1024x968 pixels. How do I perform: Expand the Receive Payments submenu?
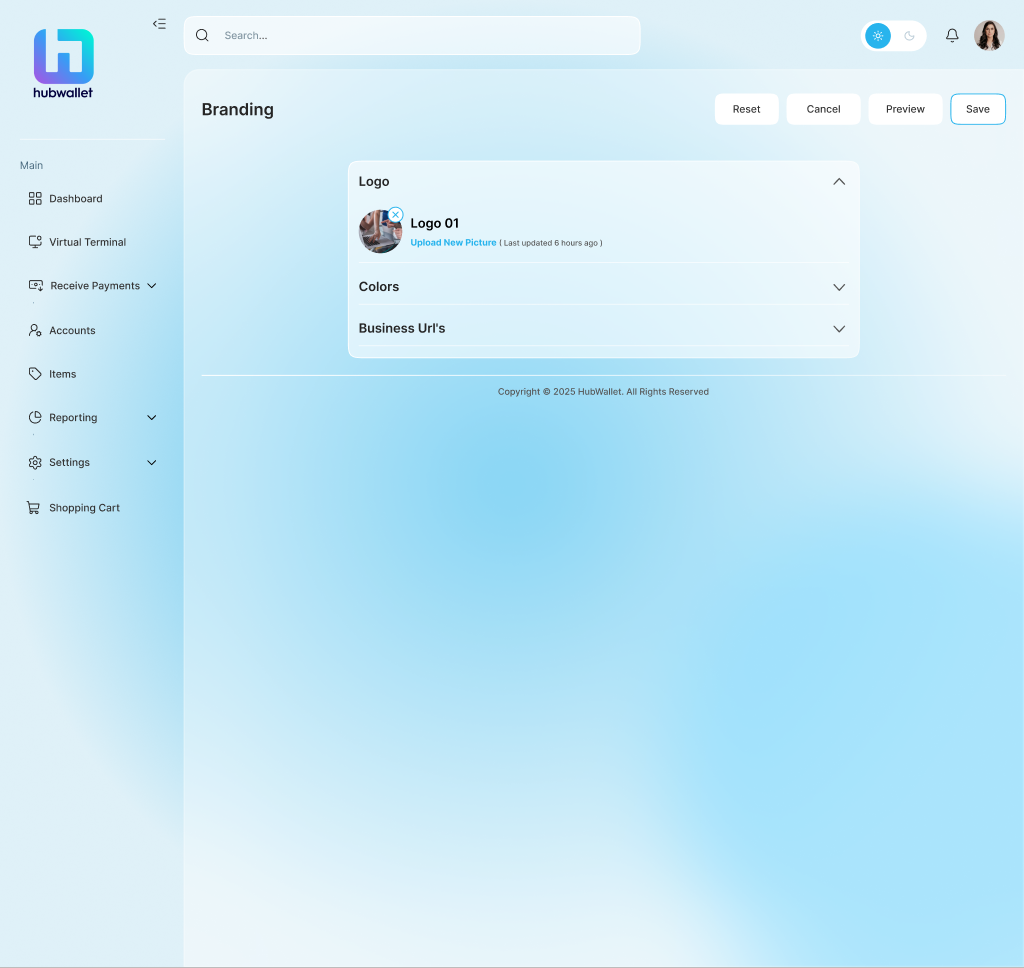pos(152,286)
